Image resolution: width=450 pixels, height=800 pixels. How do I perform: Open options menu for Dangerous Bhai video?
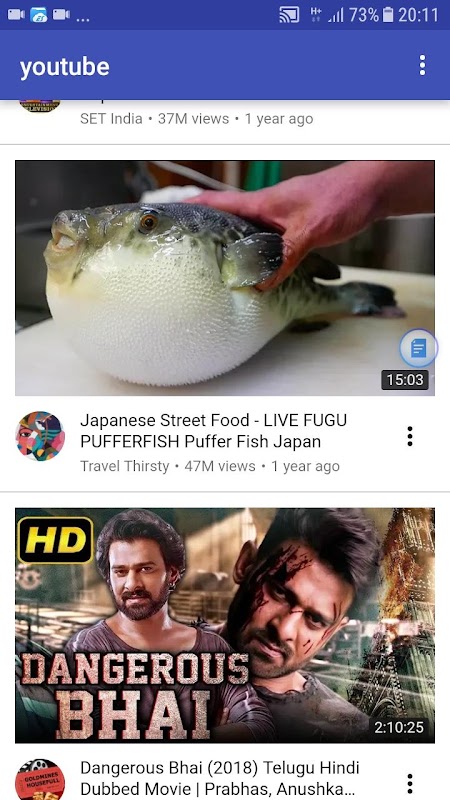point(410,783)
